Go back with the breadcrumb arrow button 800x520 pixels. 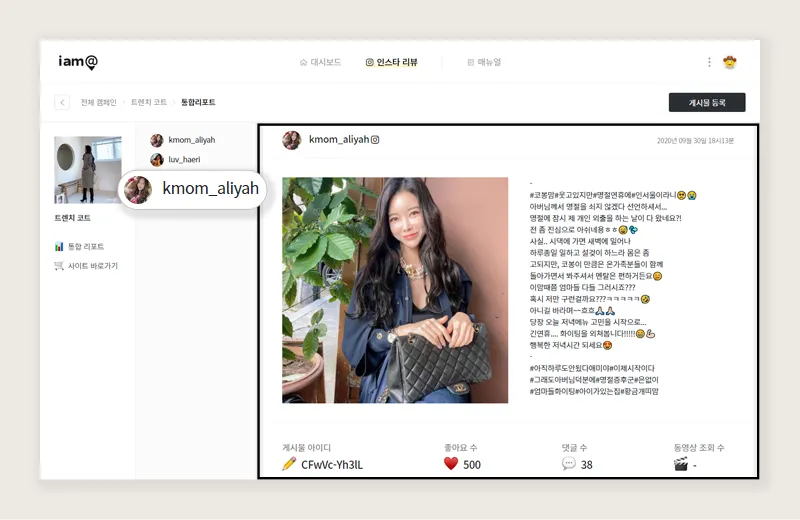point(62,102)
